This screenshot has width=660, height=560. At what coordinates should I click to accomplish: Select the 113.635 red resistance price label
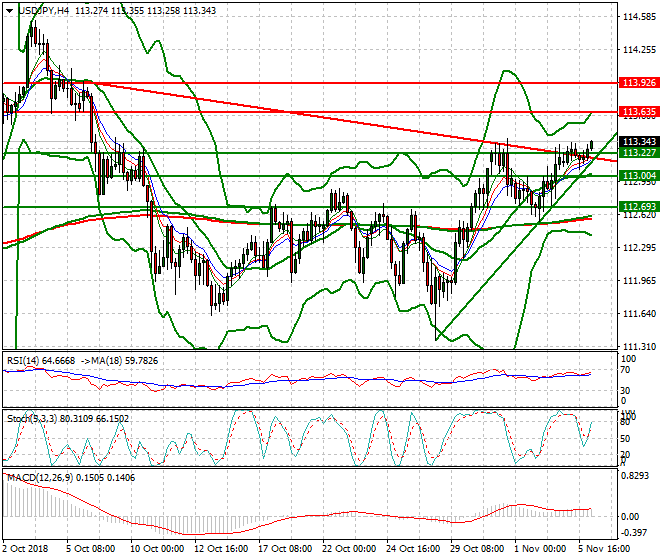[x=639, y=112]
